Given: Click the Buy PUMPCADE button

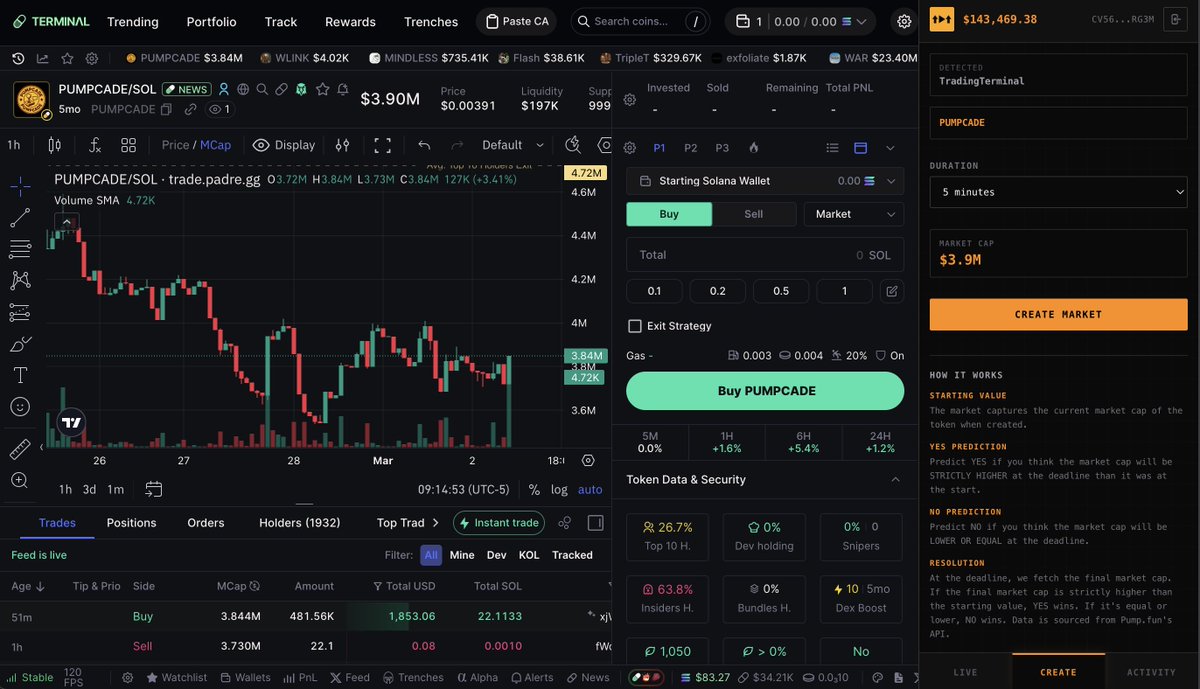Looking at the screenshot, I should [765, 391].
